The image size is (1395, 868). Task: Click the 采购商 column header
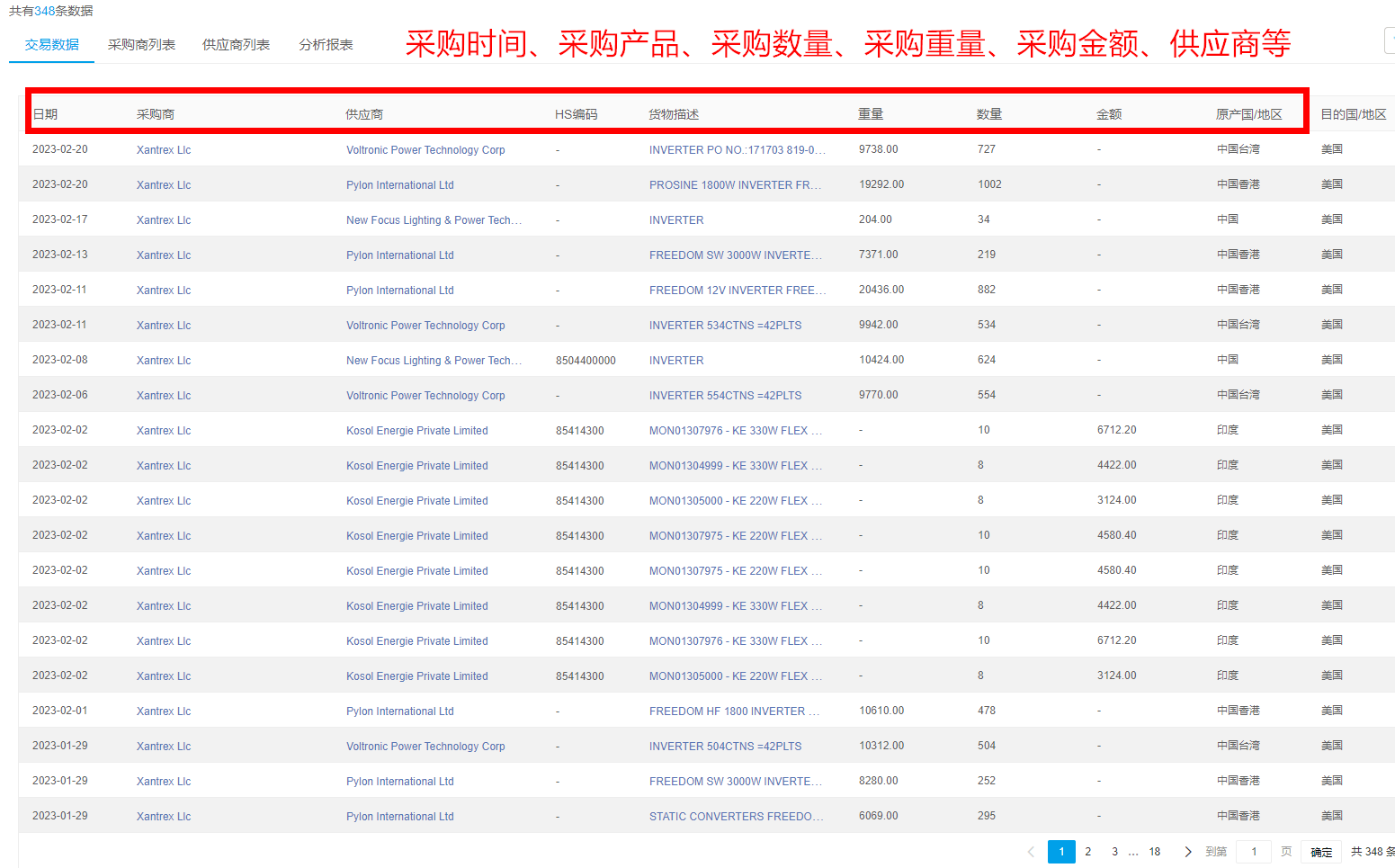[156, 114]
